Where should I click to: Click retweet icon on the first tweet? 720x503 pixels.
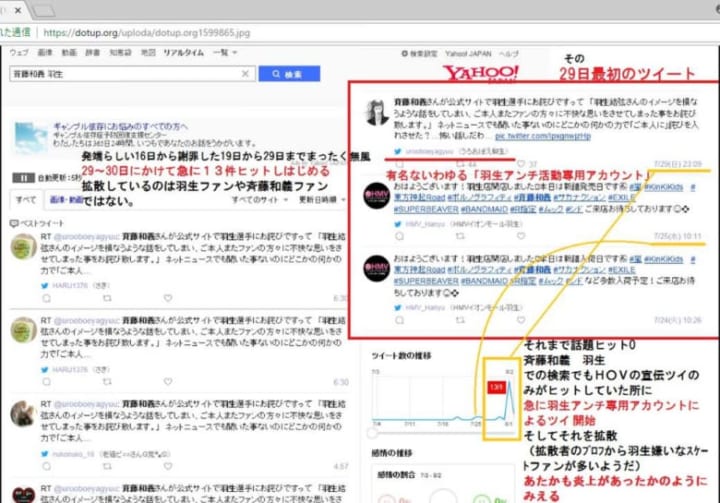[107, 298]
